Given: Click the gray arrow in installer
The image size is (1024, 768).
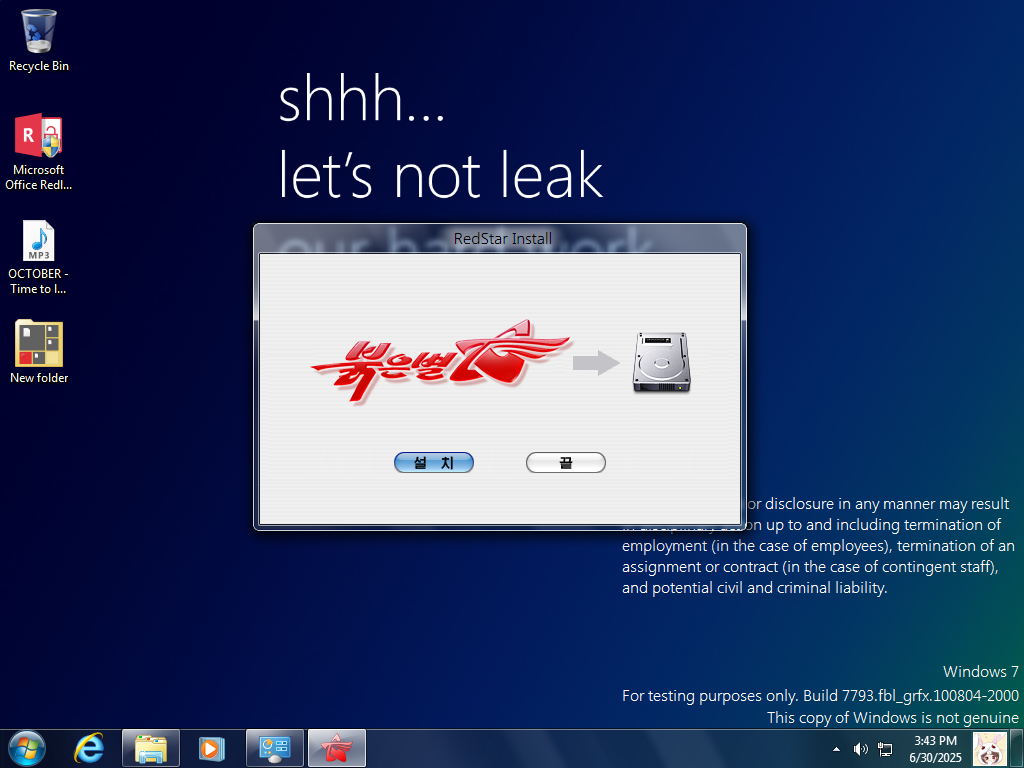Looking at the screenshot, I should click(x=596, y=363).
